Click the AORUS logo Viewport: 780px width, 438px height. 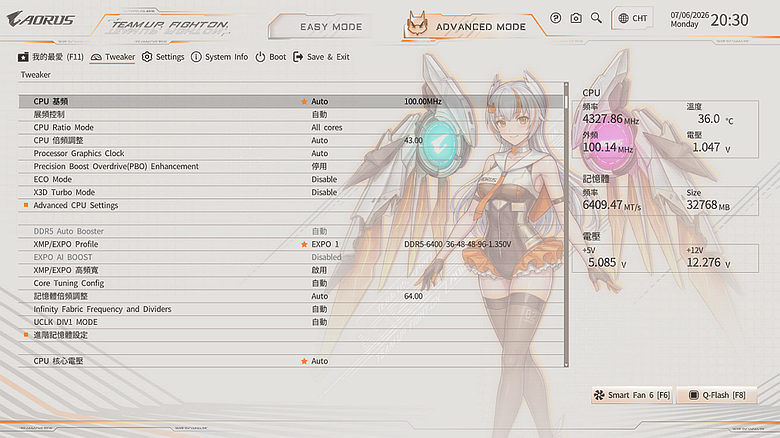[41, 19]
